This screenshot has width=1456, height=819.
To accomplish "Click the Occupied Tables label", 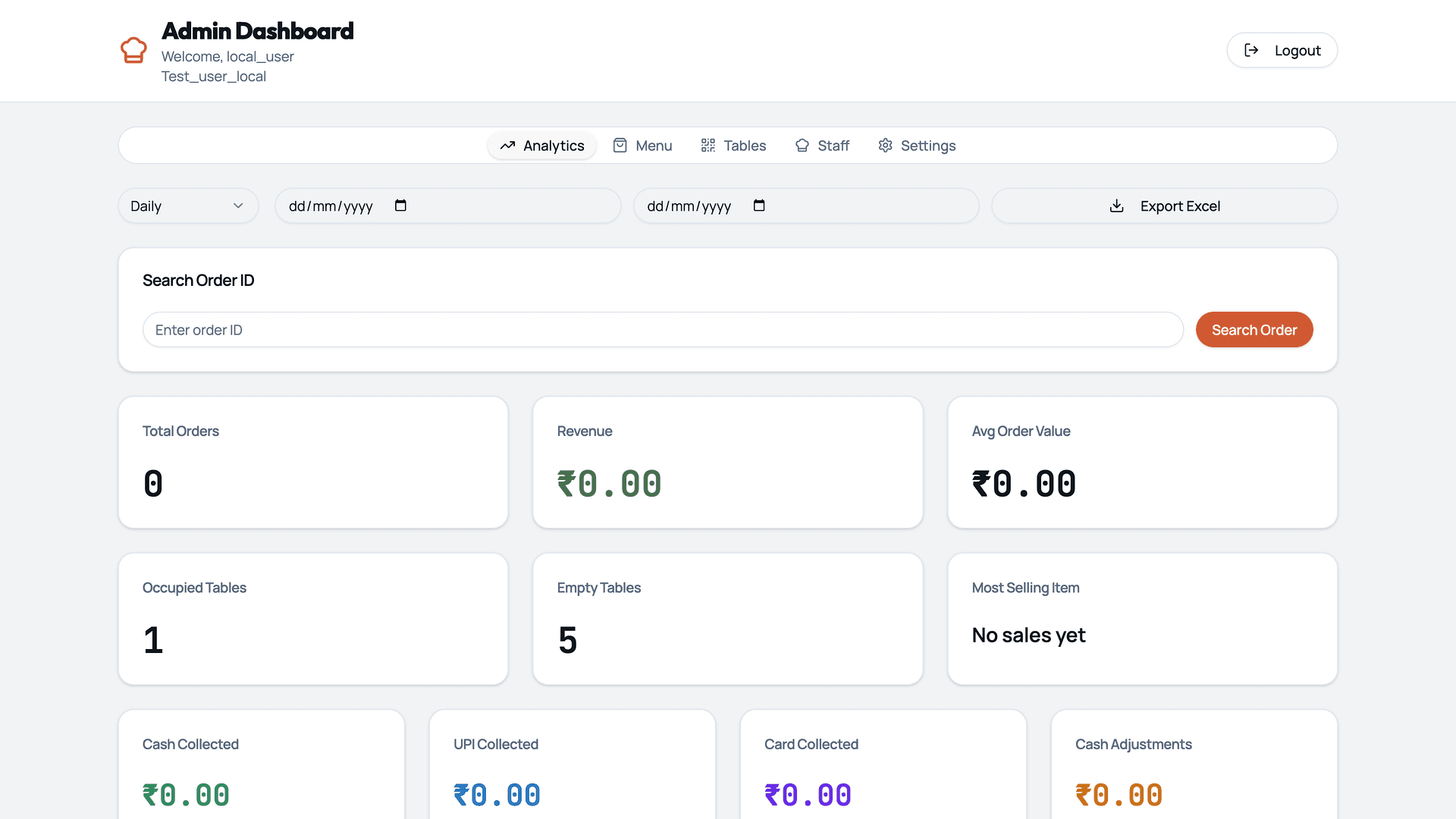I will 194,588.
